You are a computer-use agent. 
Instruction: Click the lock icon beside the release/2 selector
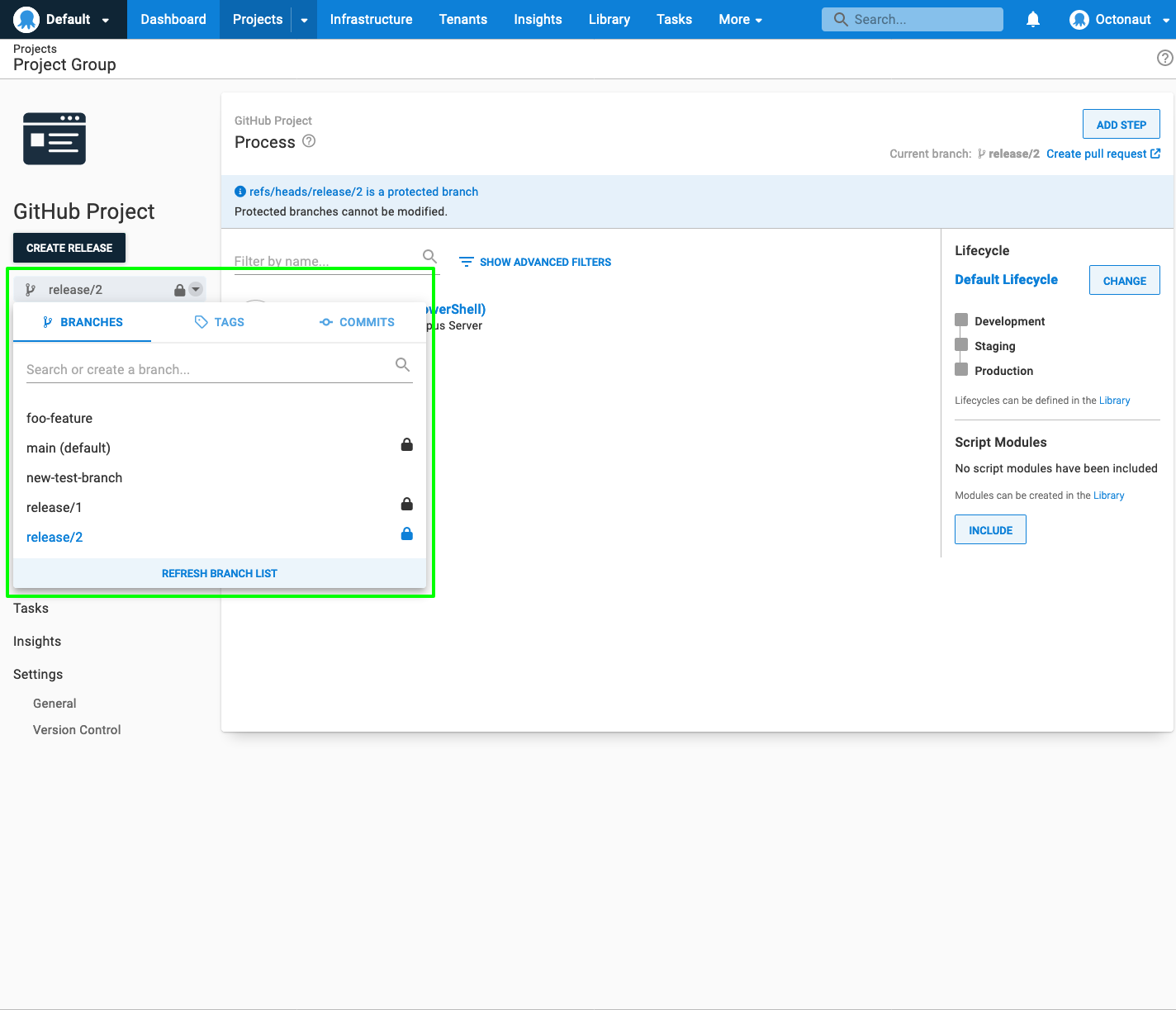(x=179, y=289)
